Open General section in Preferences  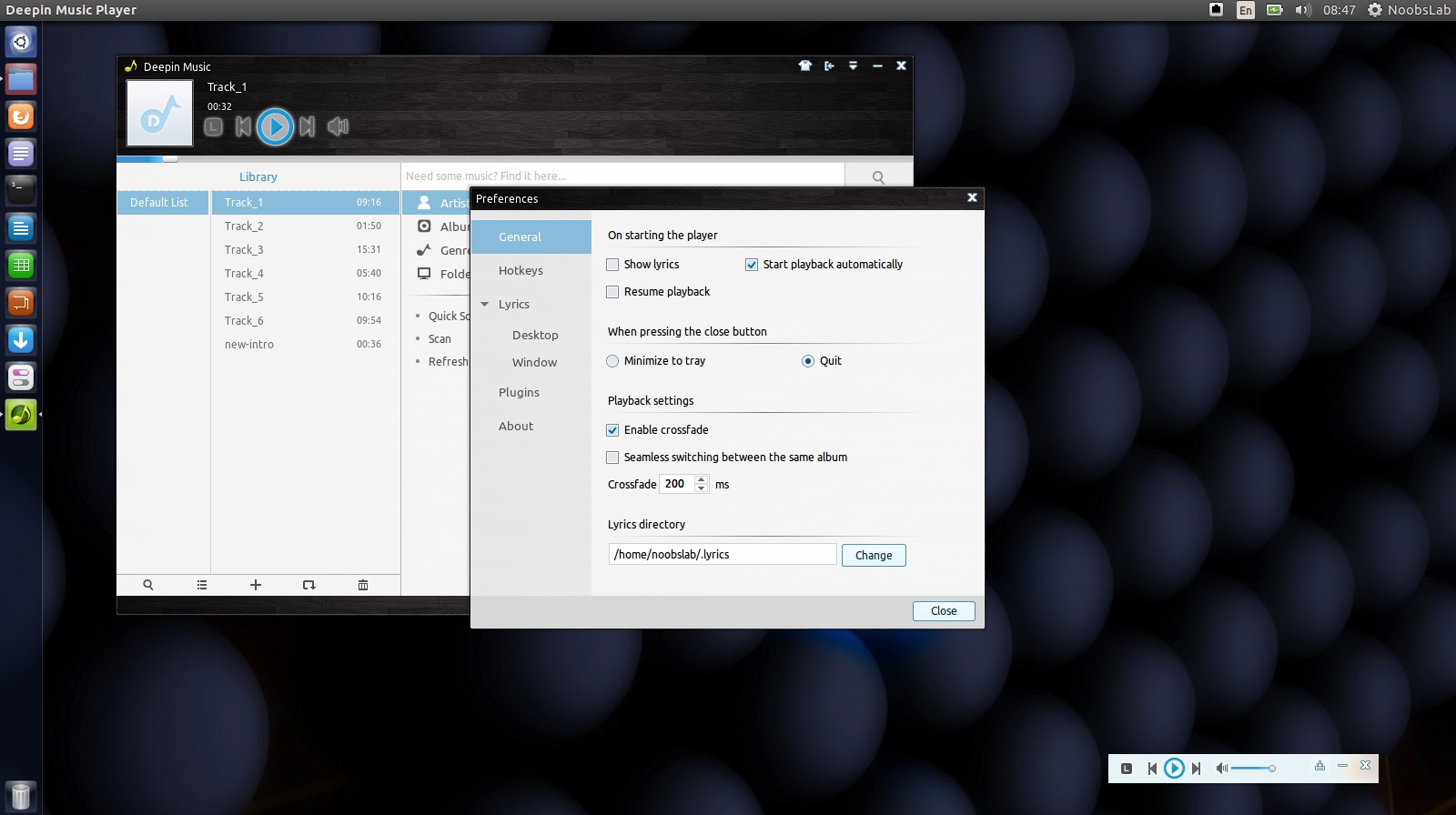pyautogui.click(x=531, y=236)
